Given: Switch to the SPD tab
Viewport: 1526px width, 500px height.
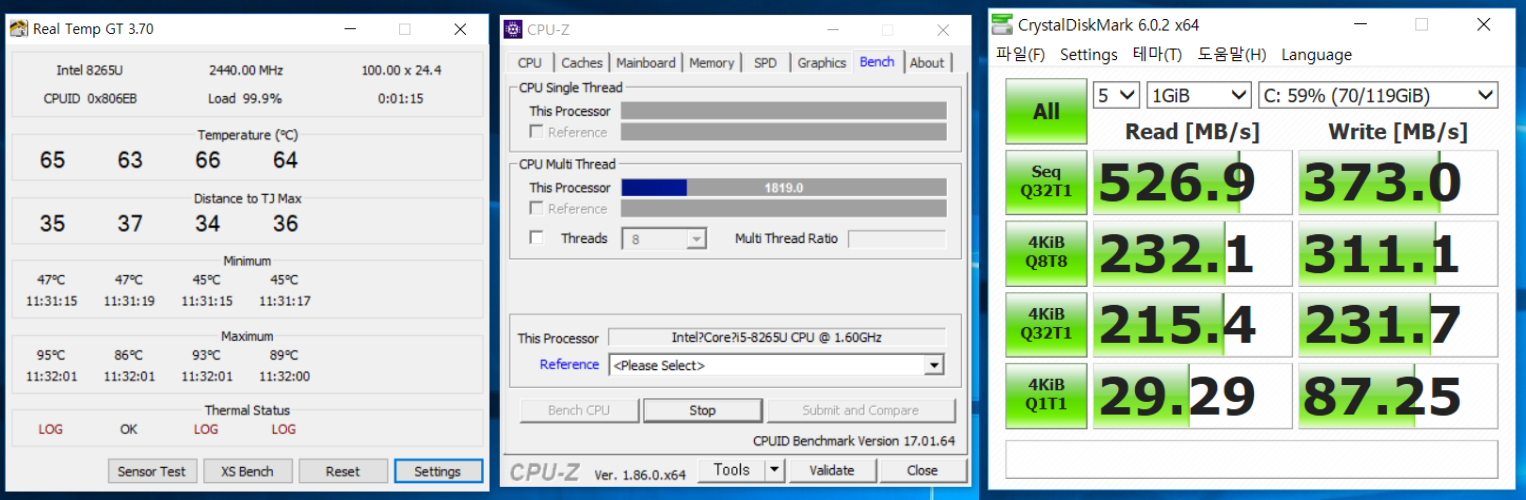Looking at the screenshot, I should point(765,62).
